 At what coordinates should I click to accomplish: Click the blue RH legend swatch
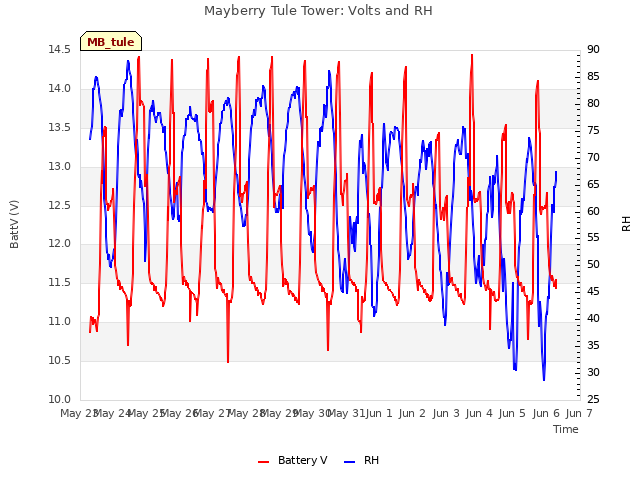350,462
